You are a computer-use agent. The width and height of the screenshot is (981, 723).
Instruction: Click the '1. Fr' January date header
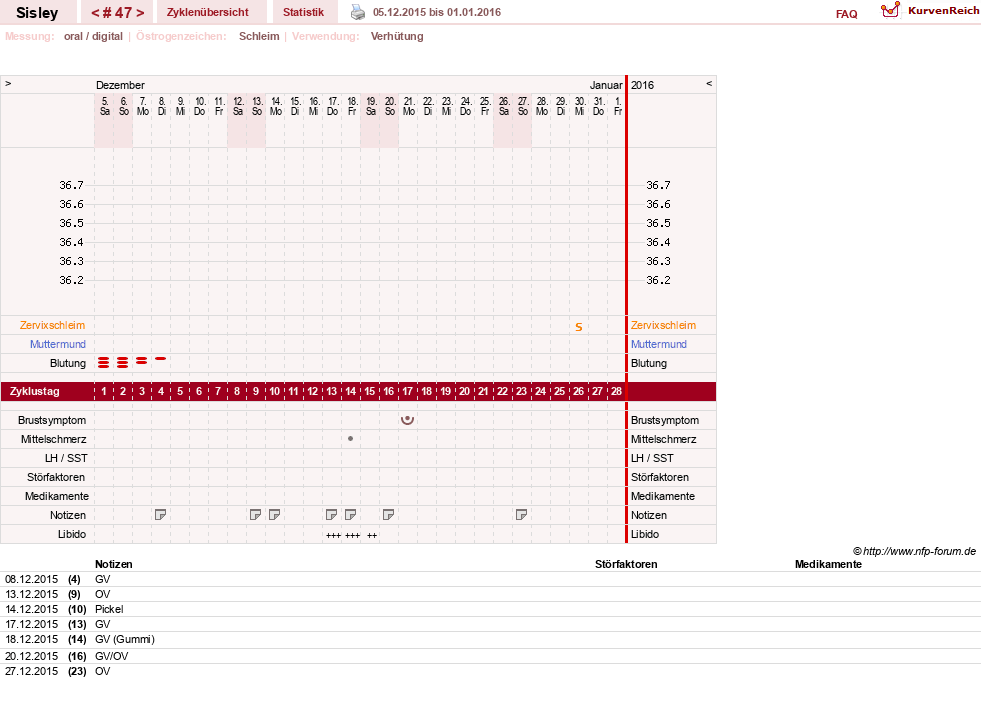click(x=618, y=106)
